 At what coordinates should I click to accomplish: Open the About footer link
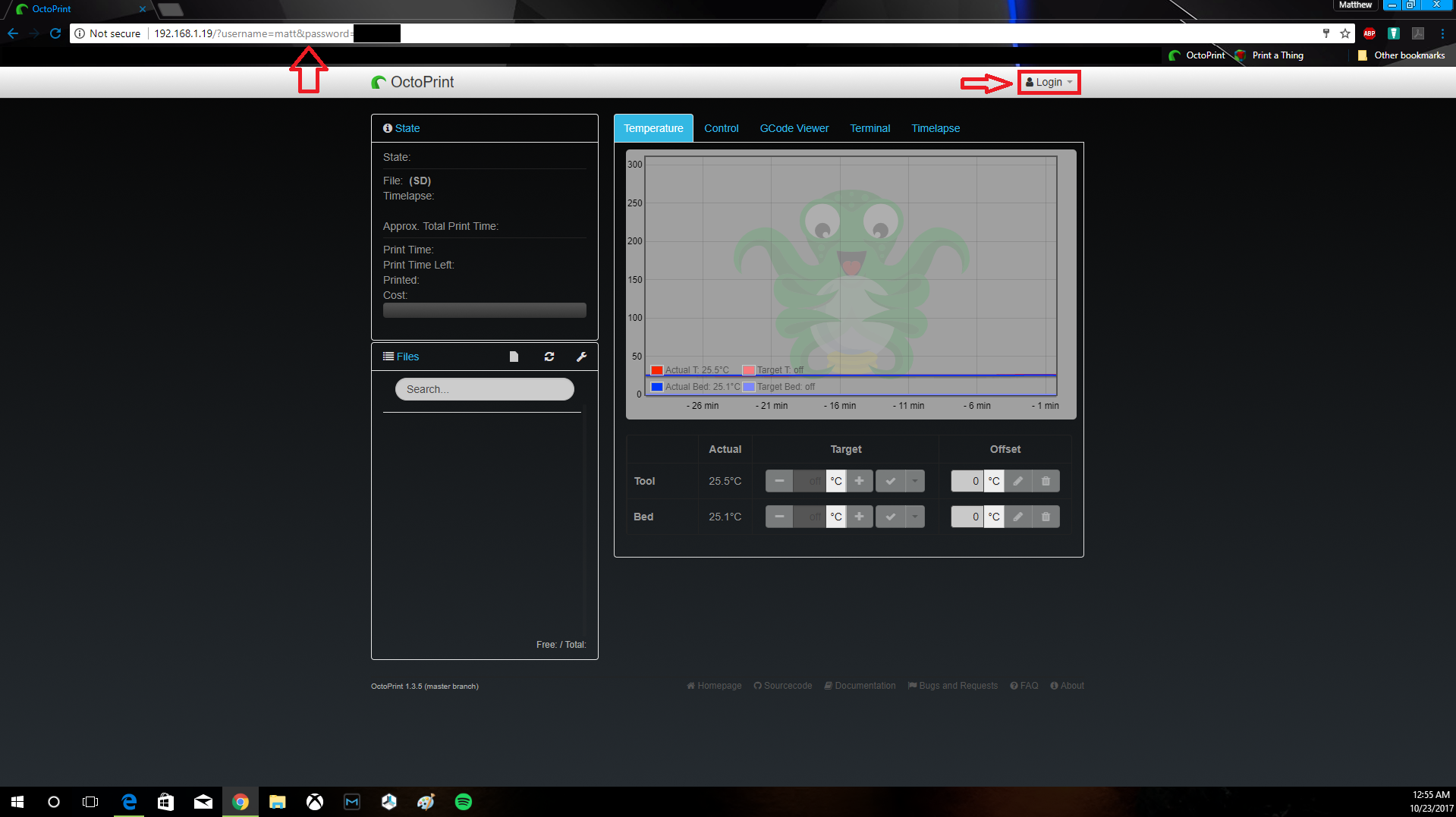point(1067,686)
